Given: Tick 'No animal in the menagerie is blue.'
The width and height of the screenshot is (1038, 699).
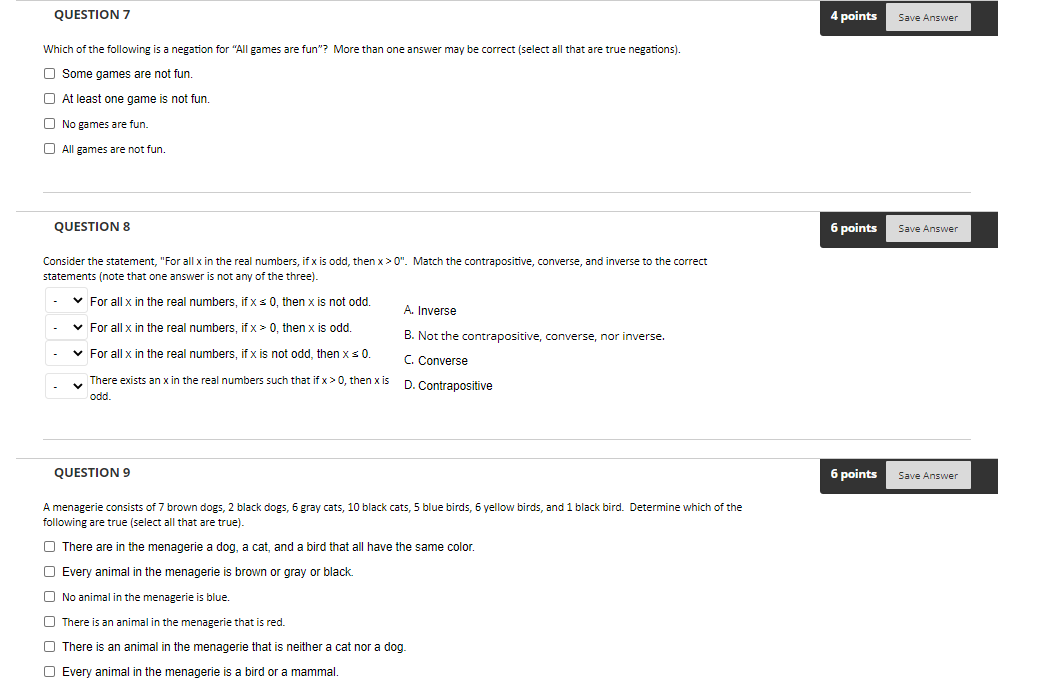Looking at the screenshot, I should tap(50, 597).
